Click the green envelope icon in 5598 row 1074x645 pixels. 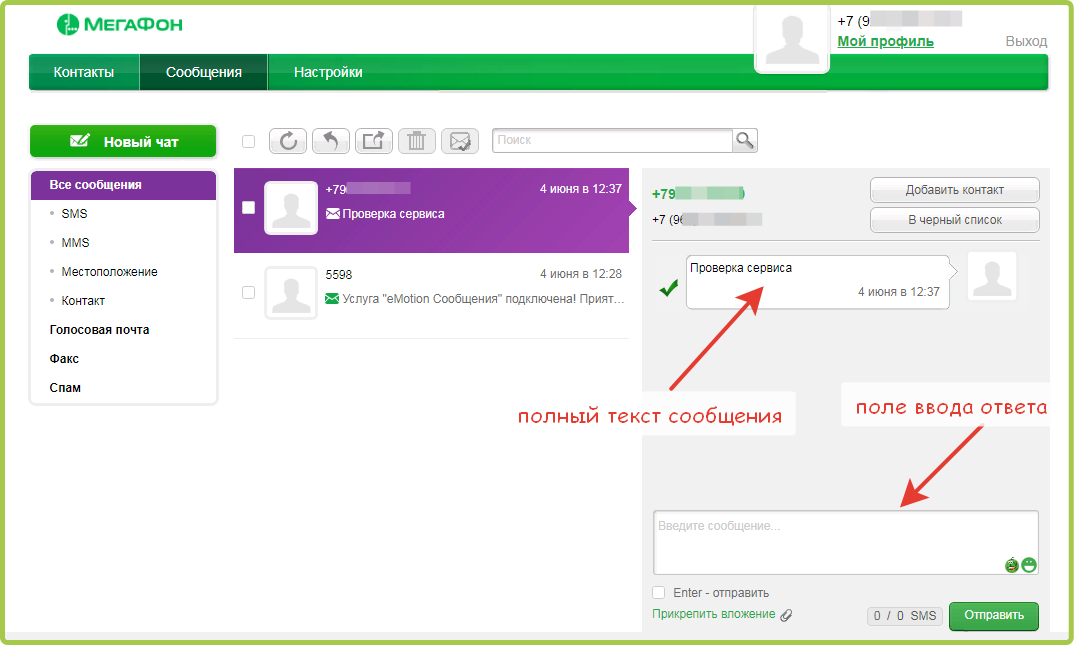click(332, 299)
